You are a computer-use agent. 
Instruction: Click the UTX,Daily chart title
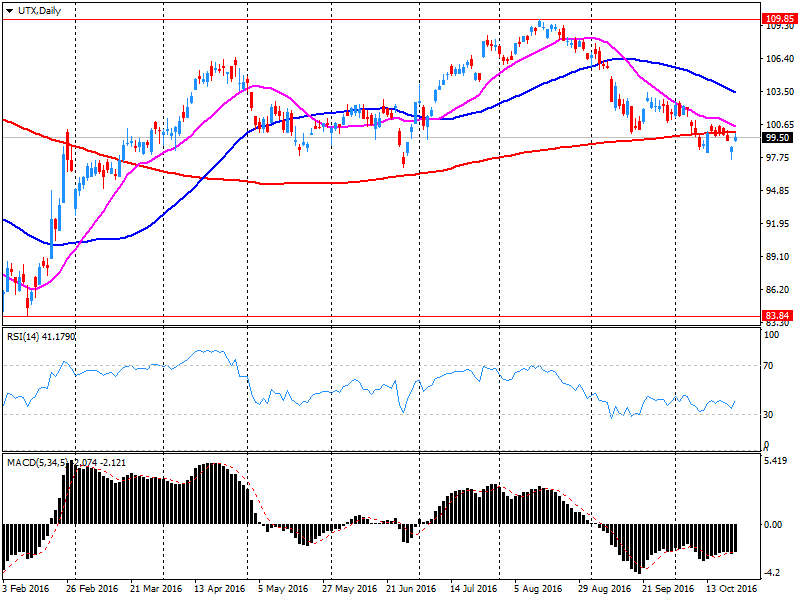click(39, 11)
